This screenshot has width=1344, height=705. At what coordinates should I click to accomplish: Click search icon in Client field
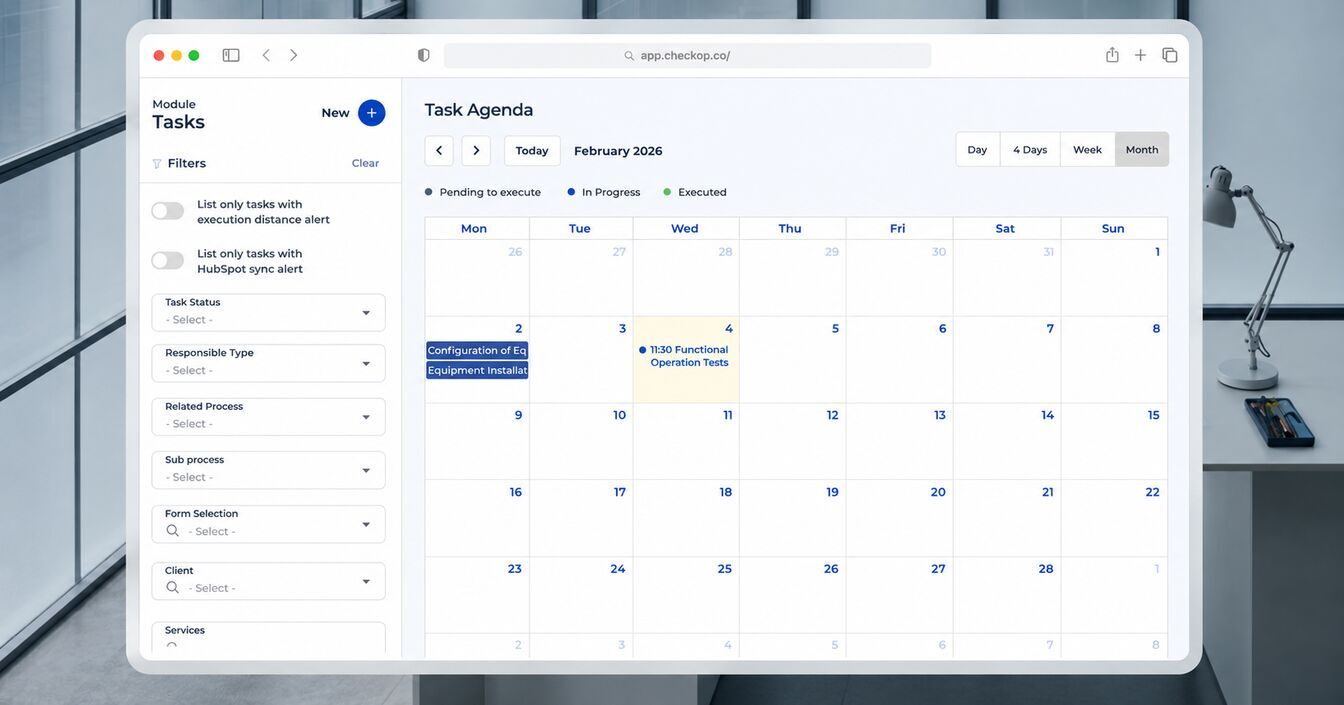[x=173, y=588]
